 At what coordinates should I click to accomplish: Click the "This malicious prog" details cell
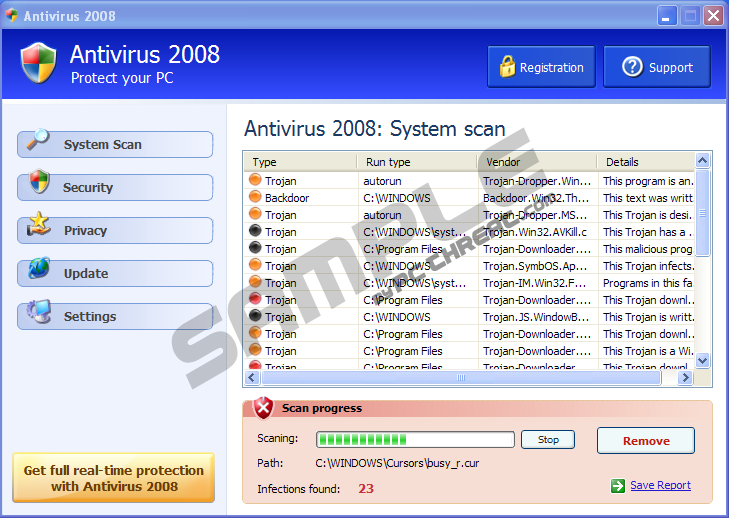click(x=648, y=249)
